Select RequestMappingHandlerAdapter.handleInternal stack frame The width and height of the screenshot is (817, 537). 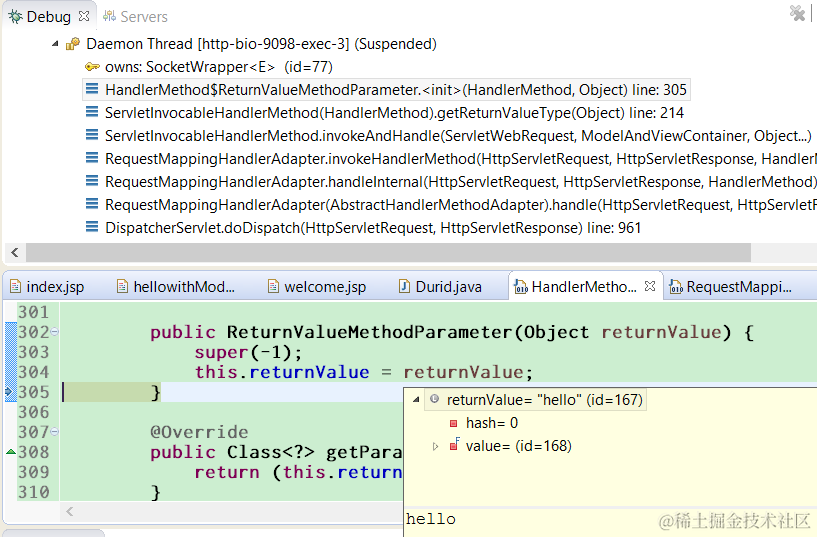coord(461,181)
